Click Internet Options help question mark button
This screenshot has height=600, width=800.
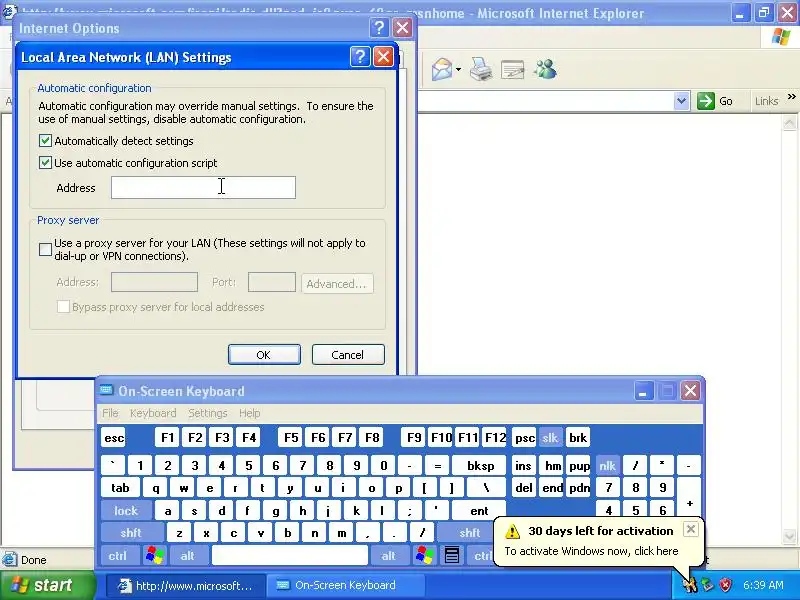[379, 28]
